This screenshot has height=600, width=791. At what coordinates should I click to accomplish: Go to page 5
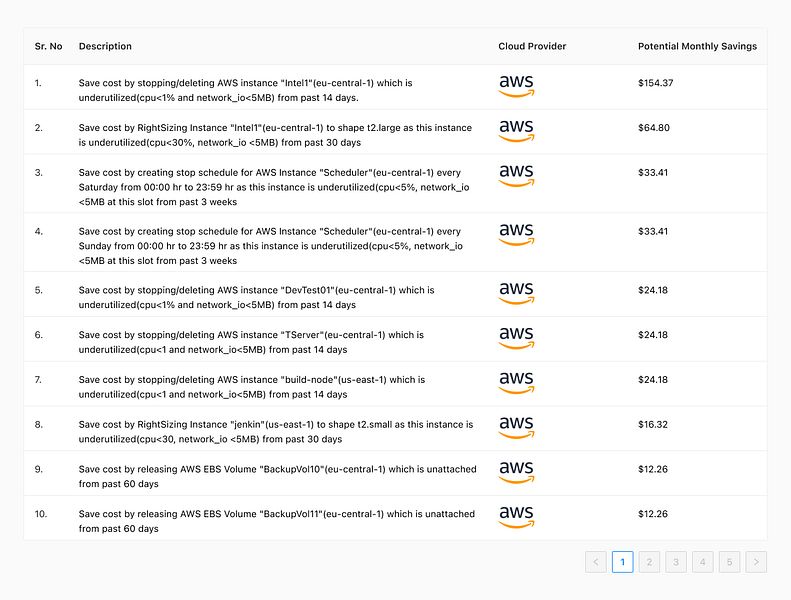[x=729, y=562]
